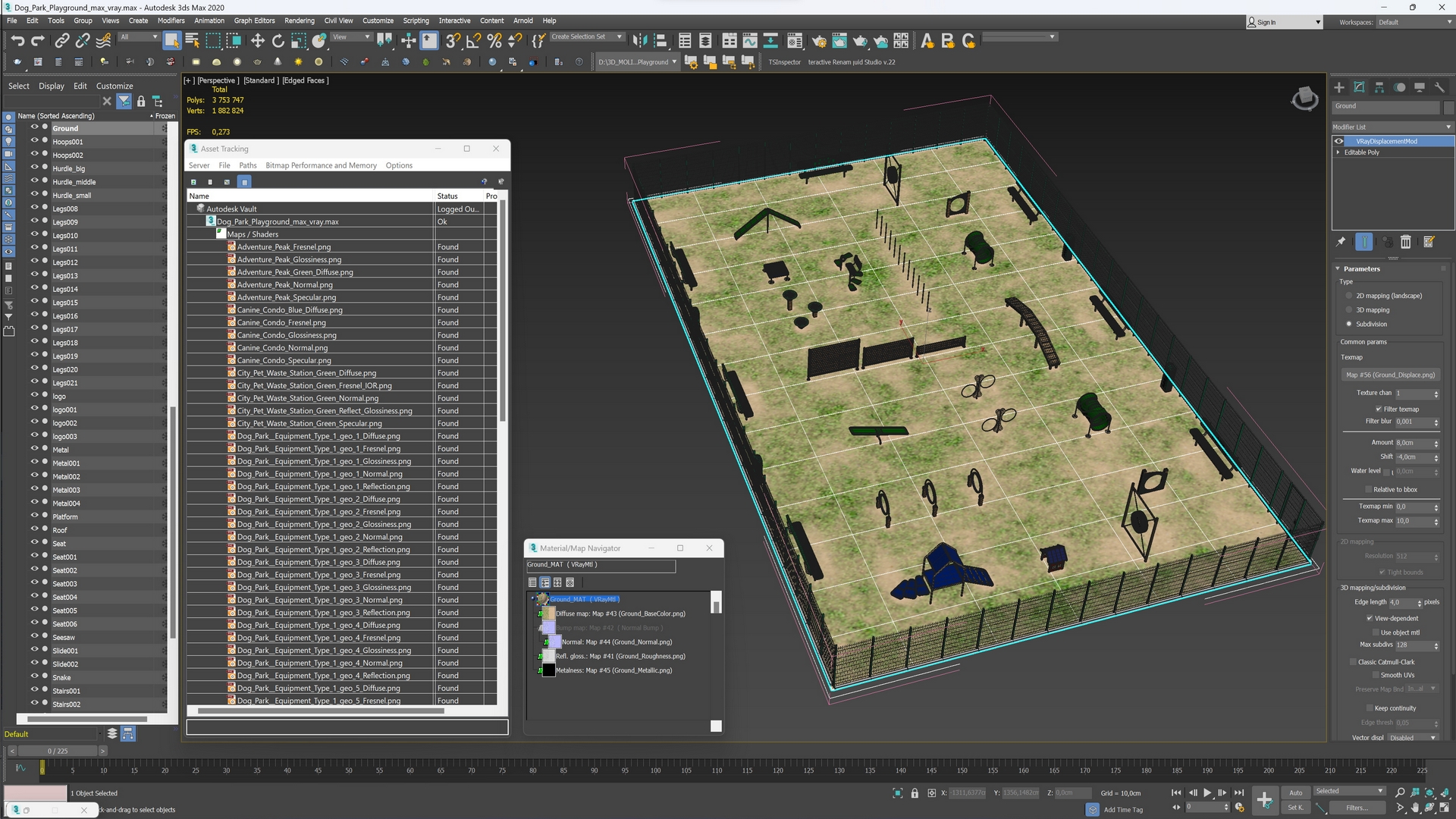The height and width of the screenshot is (819, 1456).
Task: Open the Create Selection Set dropdown
Action: pyautogui.click(x=620, y=37)
